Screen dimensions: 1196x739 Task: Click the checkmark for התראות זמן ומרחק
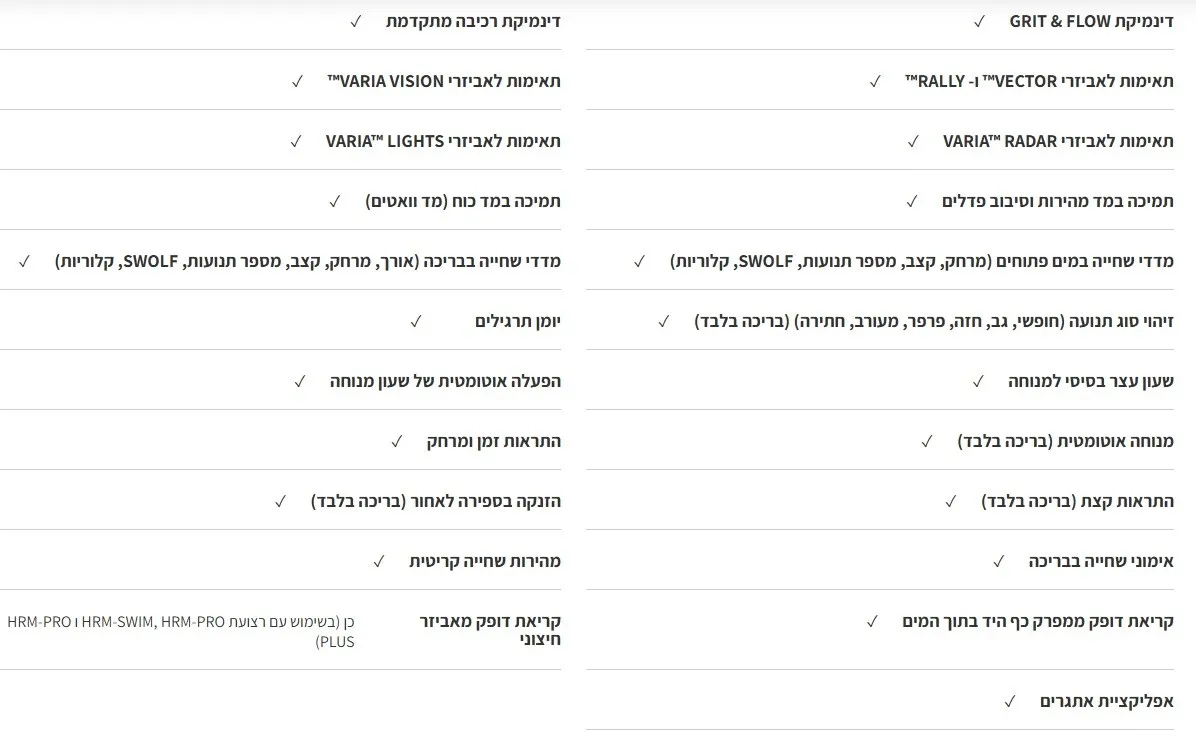(x=397, y=441)
